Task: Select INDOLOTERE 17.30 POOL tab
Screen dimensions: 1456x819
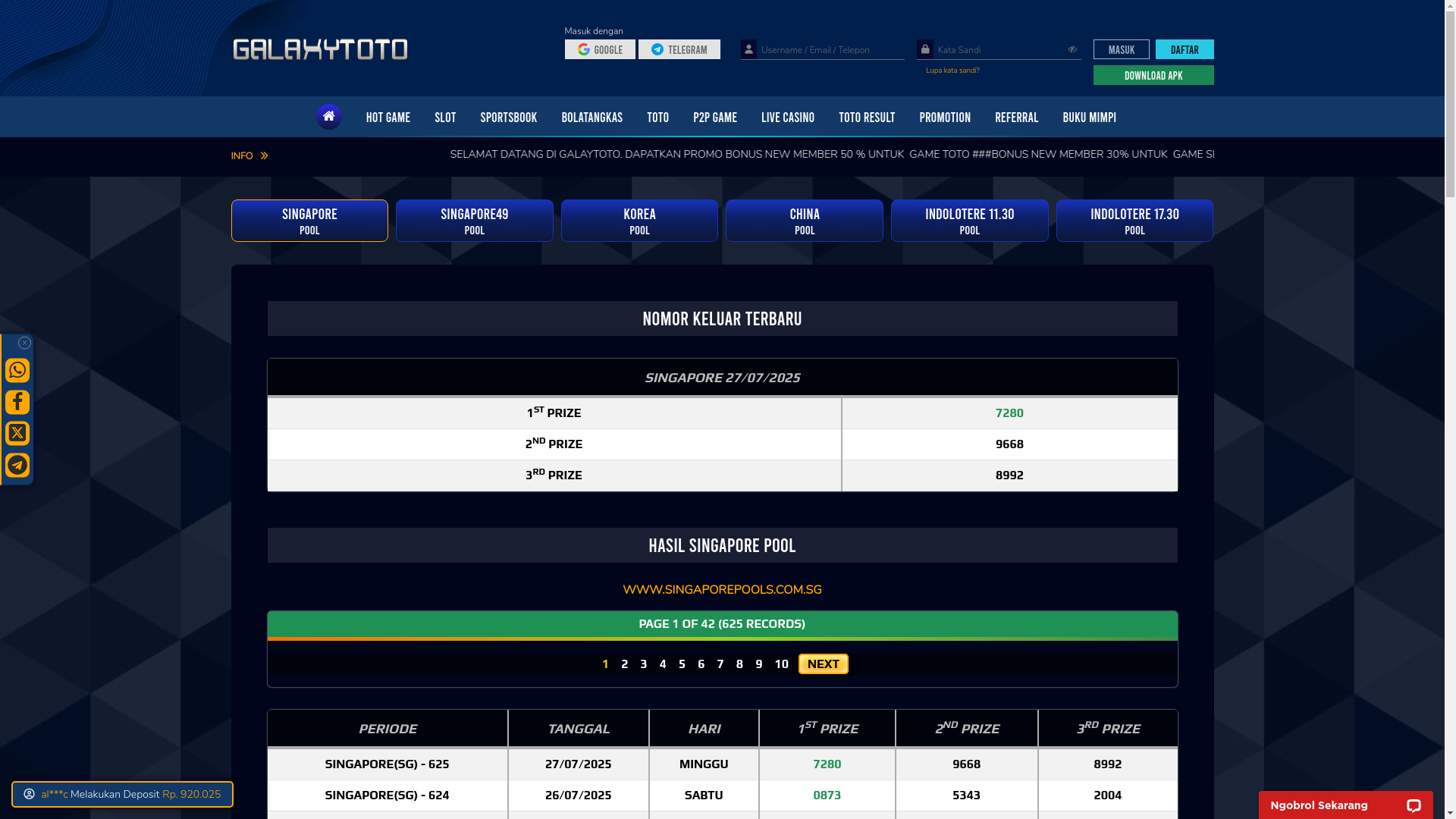Action: tap(1134, 221)
